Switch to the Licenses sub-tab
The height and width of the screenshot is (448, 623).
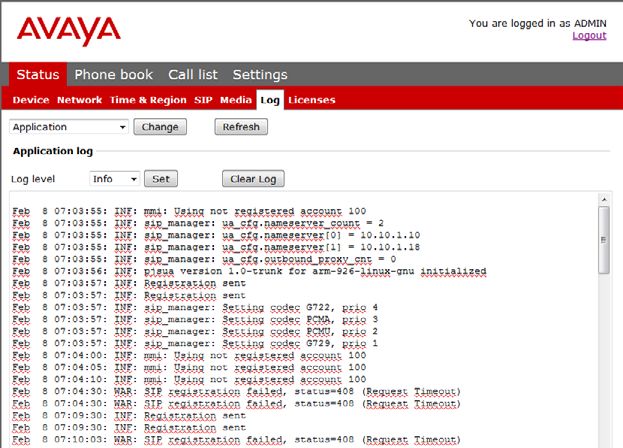click(x=312, y=100)
